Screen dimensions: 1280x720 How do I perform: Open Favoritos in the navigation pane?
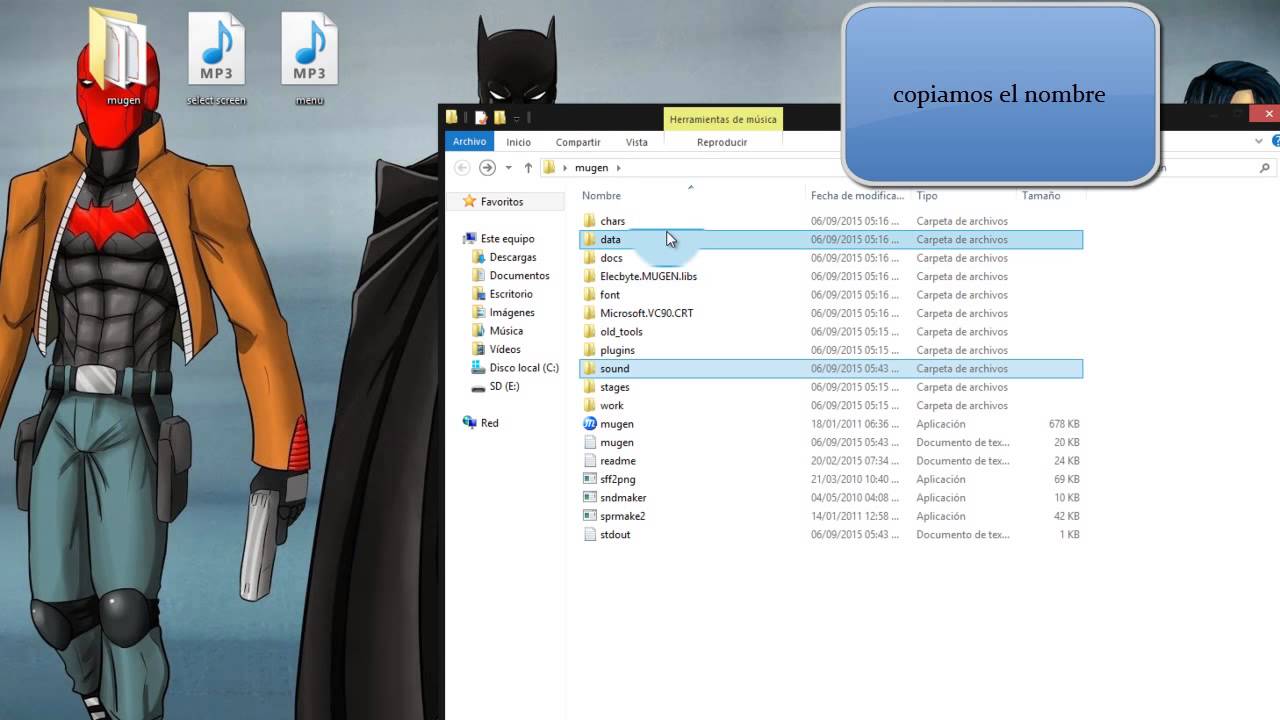502,202
